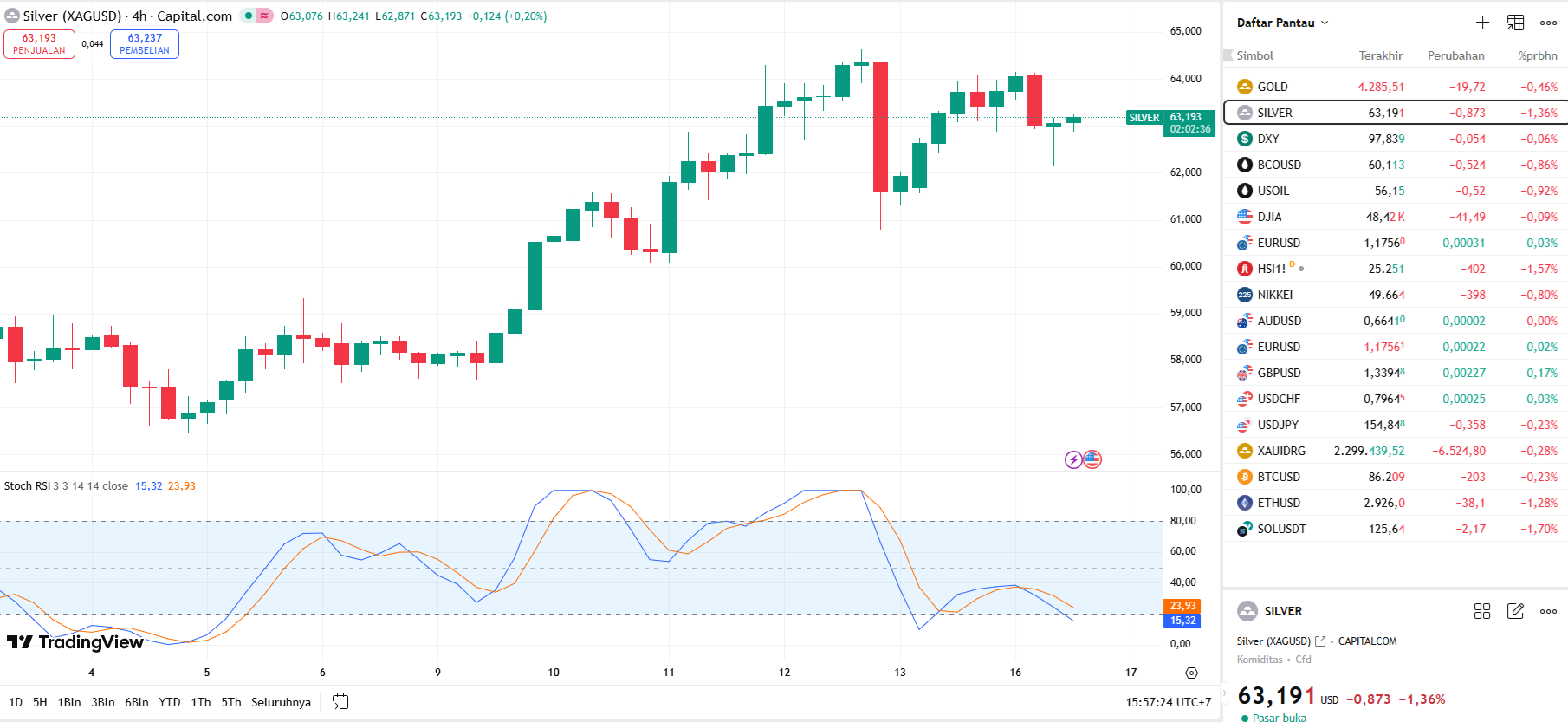1568x722 pixels.
Task: Open the Silver (XAGUSD) external link icon
Action: (x=1320, y=641)
